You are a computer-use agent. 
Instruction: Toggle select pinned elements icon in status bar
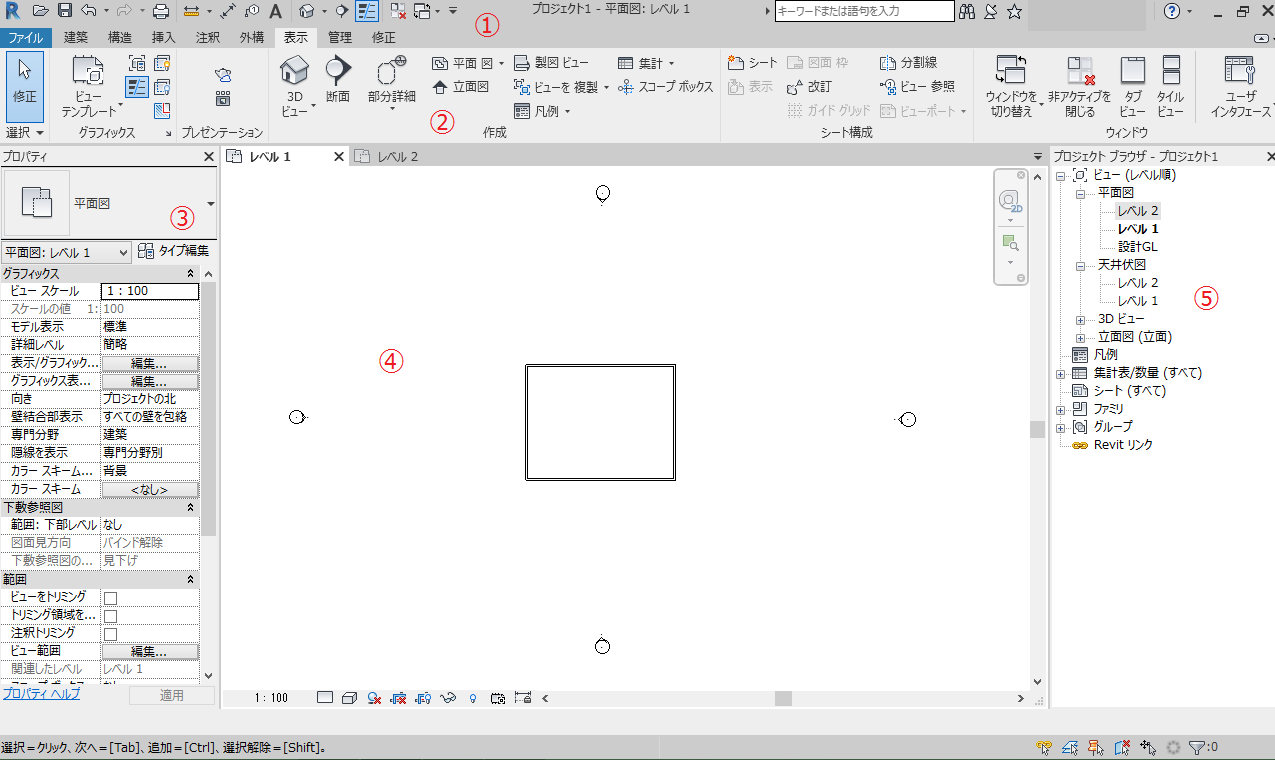pyautogui.click(x=1097, y=747)
